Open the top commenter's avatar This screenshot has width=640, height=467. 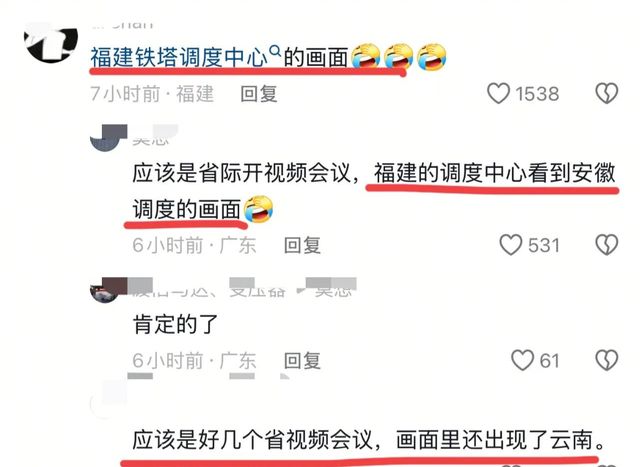(51, 42)
